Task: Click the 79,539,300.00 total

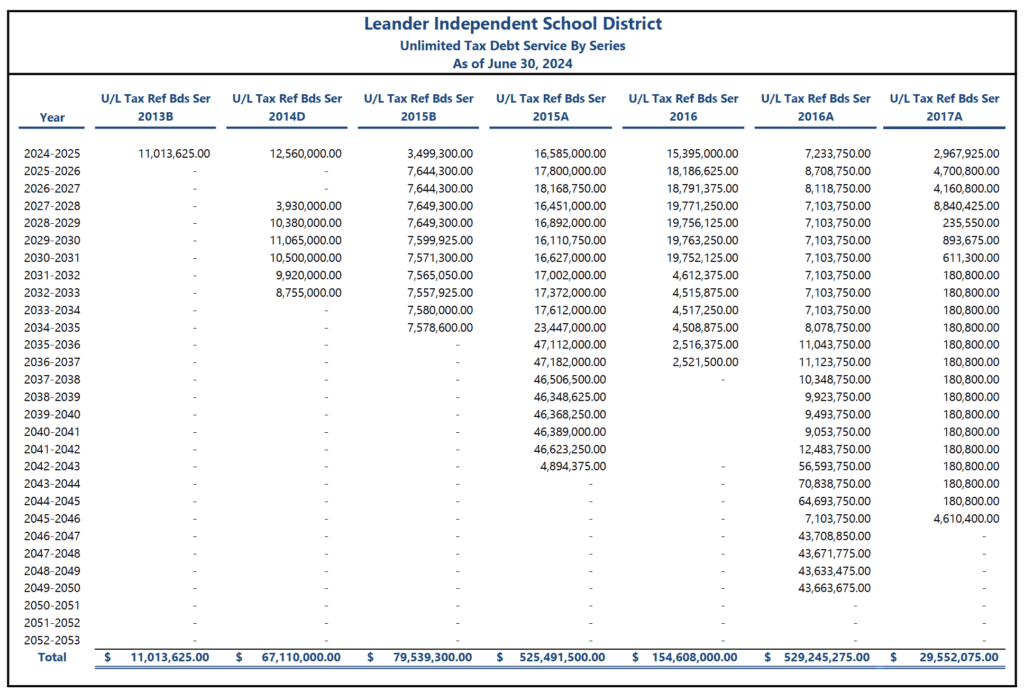Action: click(432, 657)
